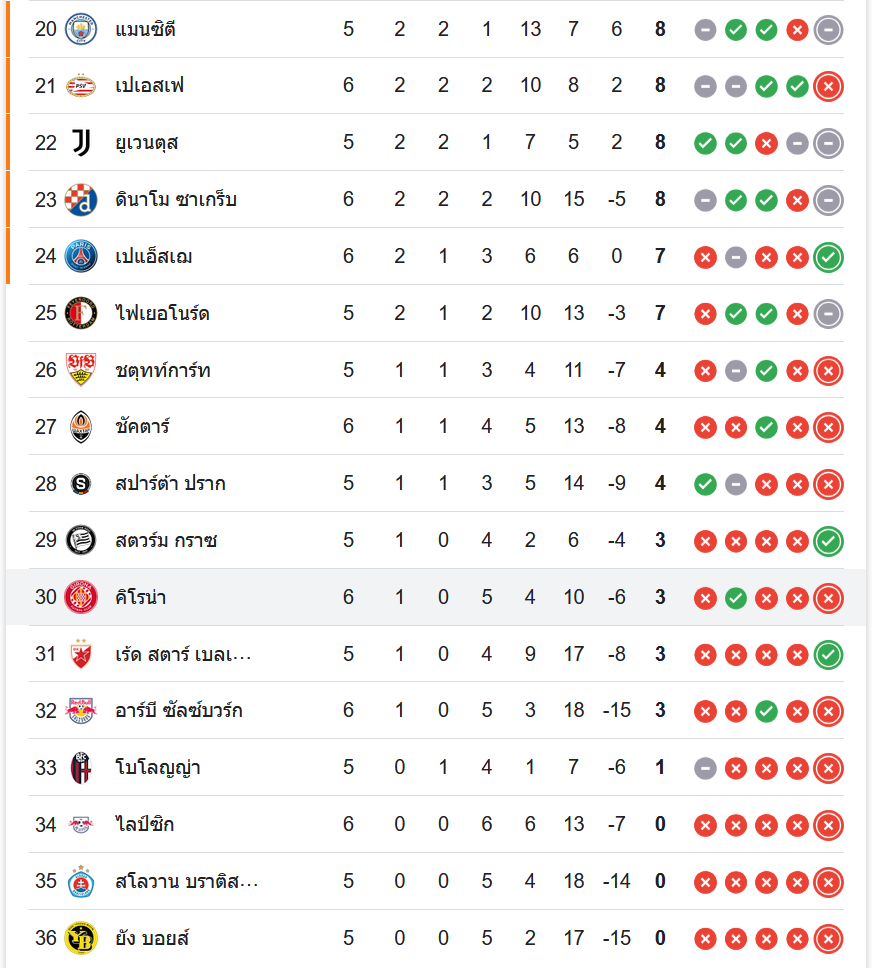Click the Dinamo Zagreb crest icon
This screenshot has height=968, width=872.
[80, 200]
